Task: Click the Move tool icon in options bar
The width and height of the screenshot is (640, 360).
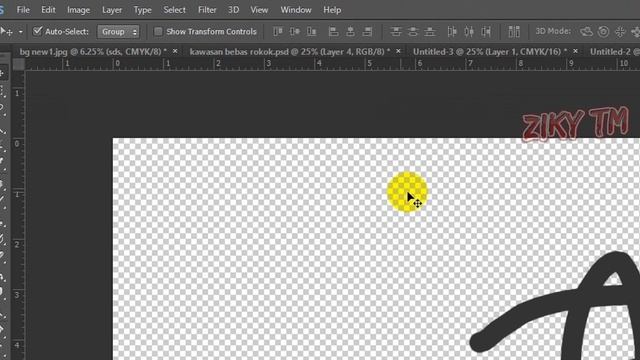Action: 6,31
